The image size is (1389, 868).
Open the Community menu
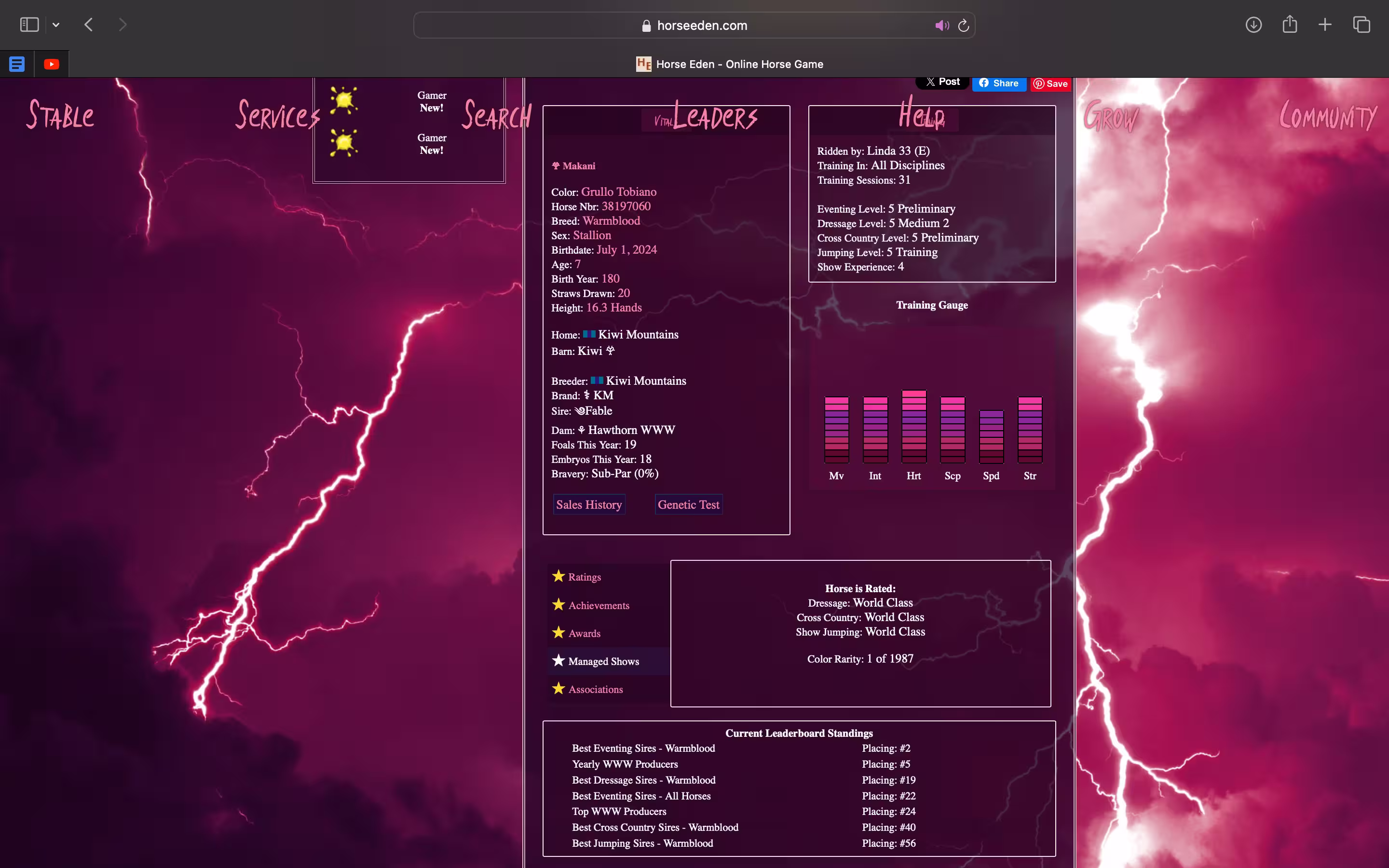(1328, 116)
